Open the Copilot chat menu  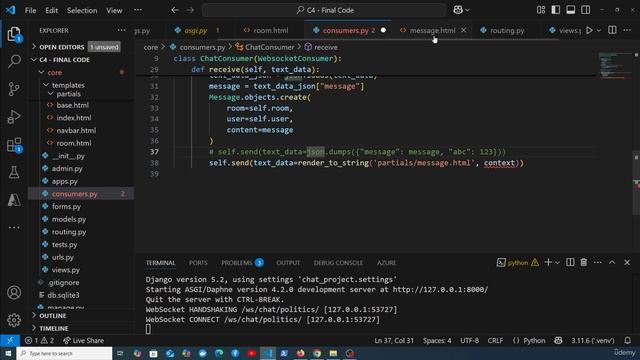point(461,10)
